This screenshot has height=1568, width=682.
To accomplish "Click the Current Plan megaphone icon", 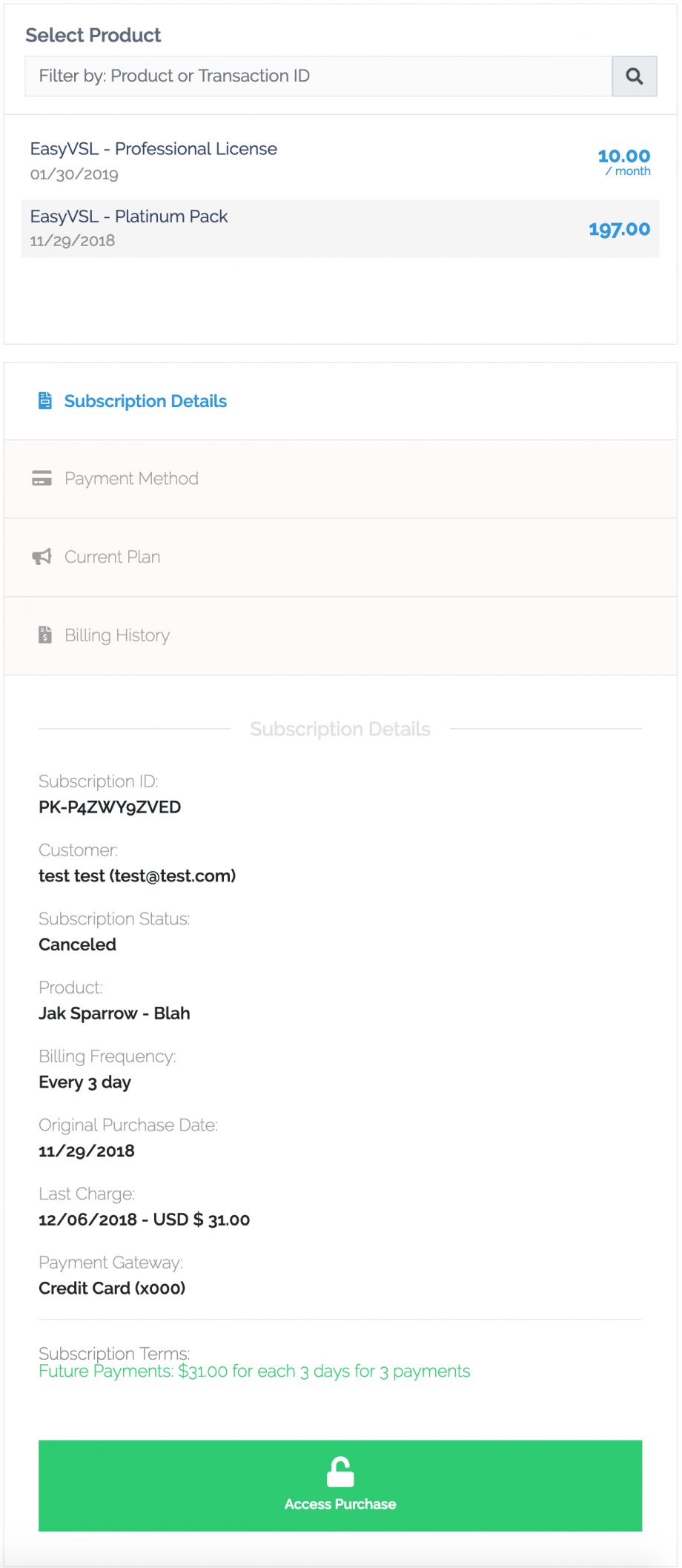I will click(x=42, y=557).
